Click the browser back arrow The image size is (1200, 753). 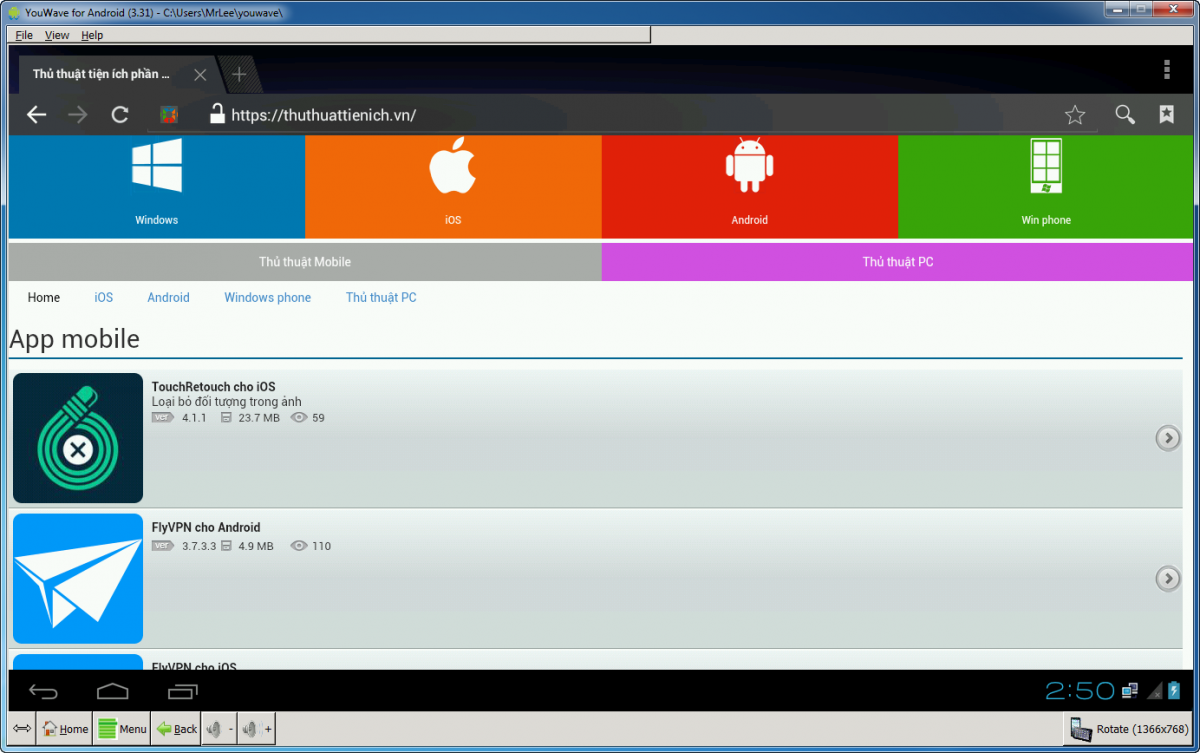[x=37, y=115]
